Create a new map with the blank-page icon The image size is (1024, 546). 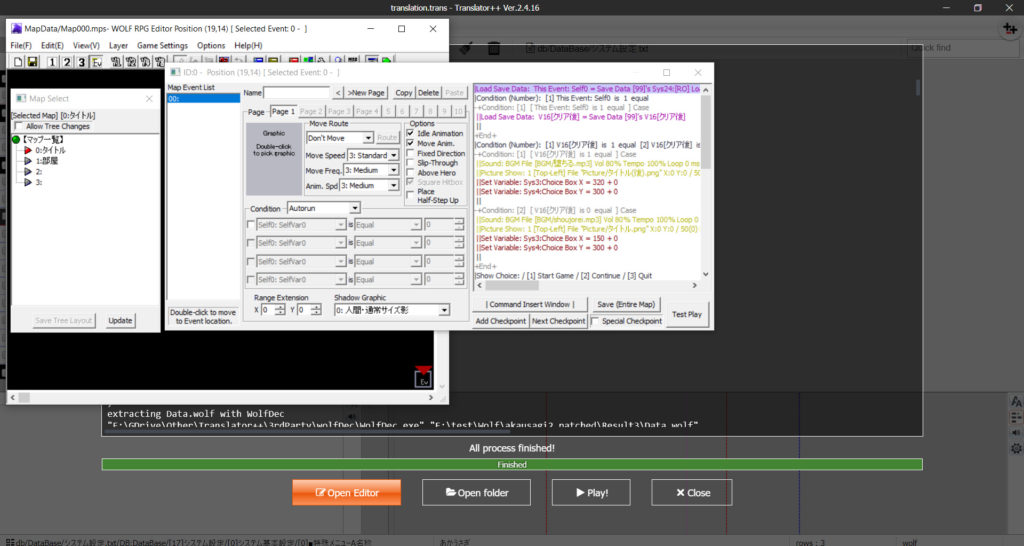point(18,61)
